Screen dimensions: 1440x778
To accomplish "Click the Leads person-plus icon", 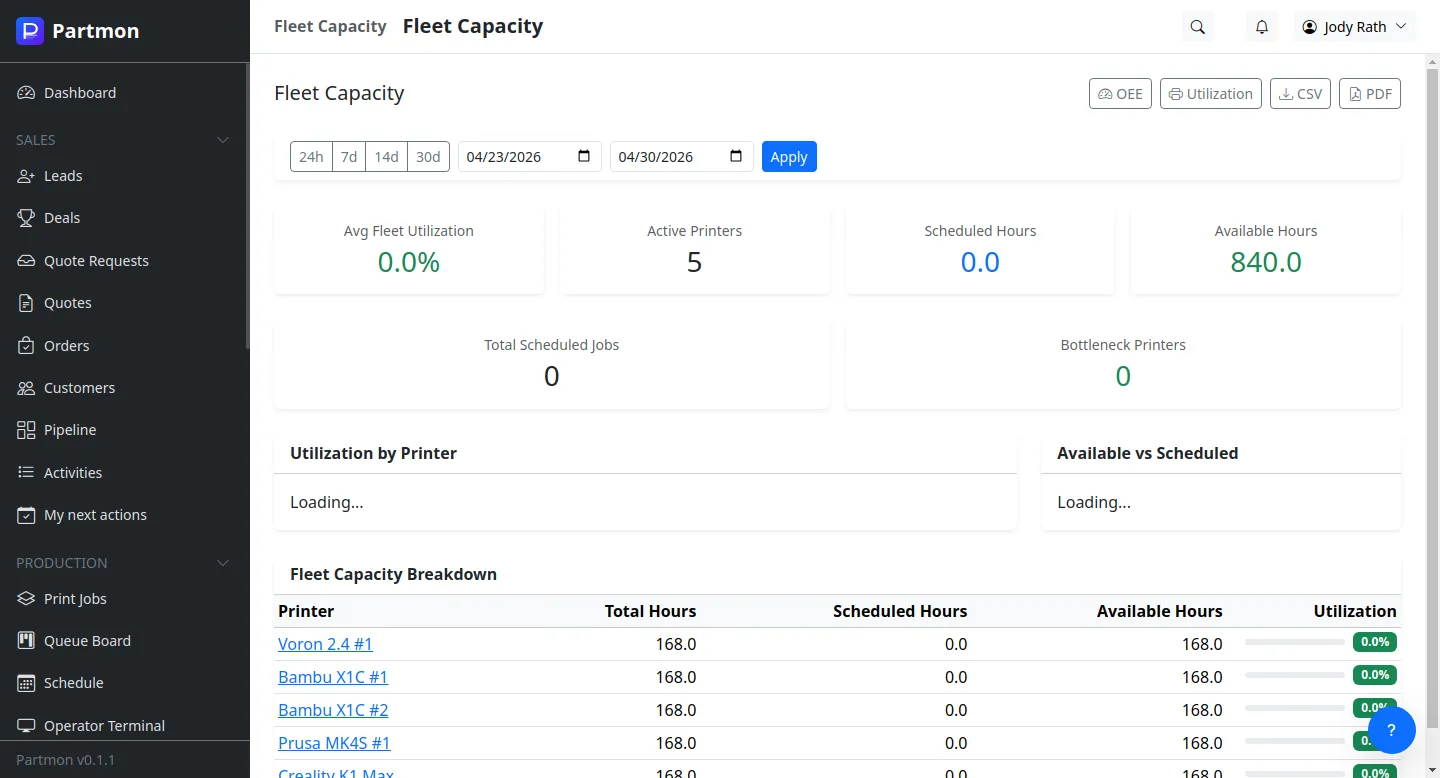I will pyautogui.click(x=26, y=176).
